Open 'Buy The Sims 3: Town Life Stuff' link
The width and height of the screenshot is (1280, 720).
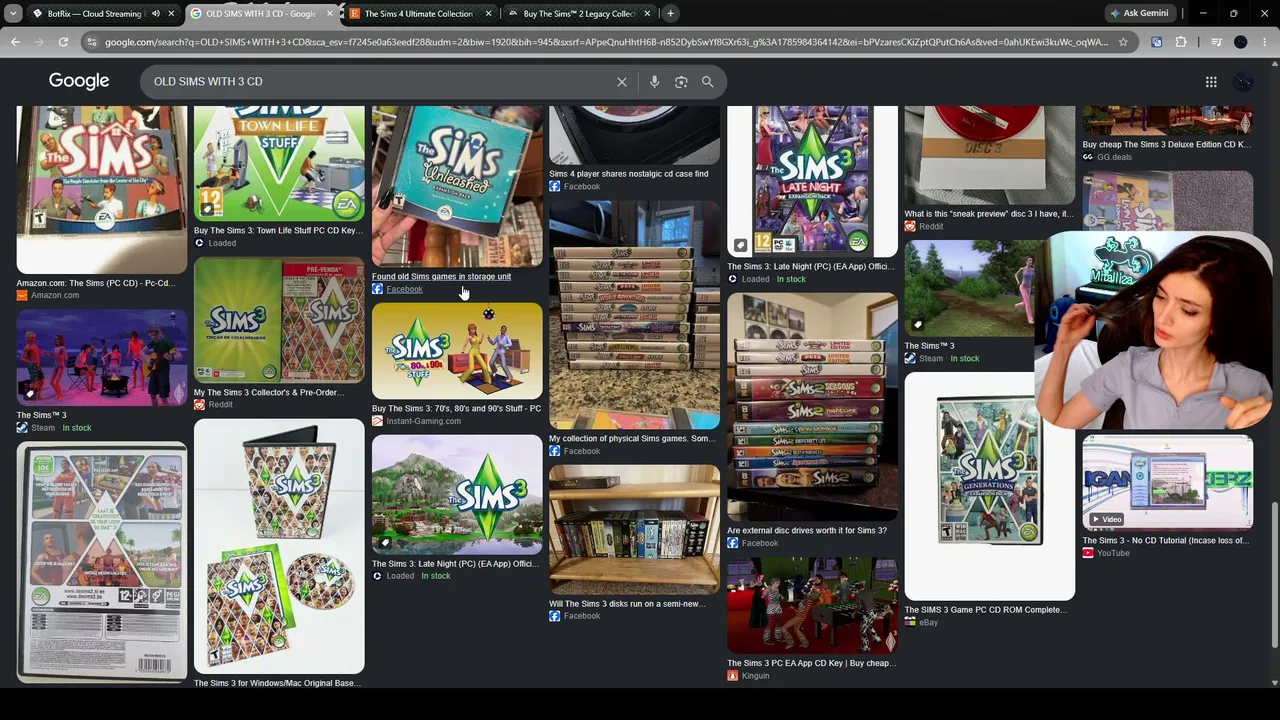click(x=278, y=231)
